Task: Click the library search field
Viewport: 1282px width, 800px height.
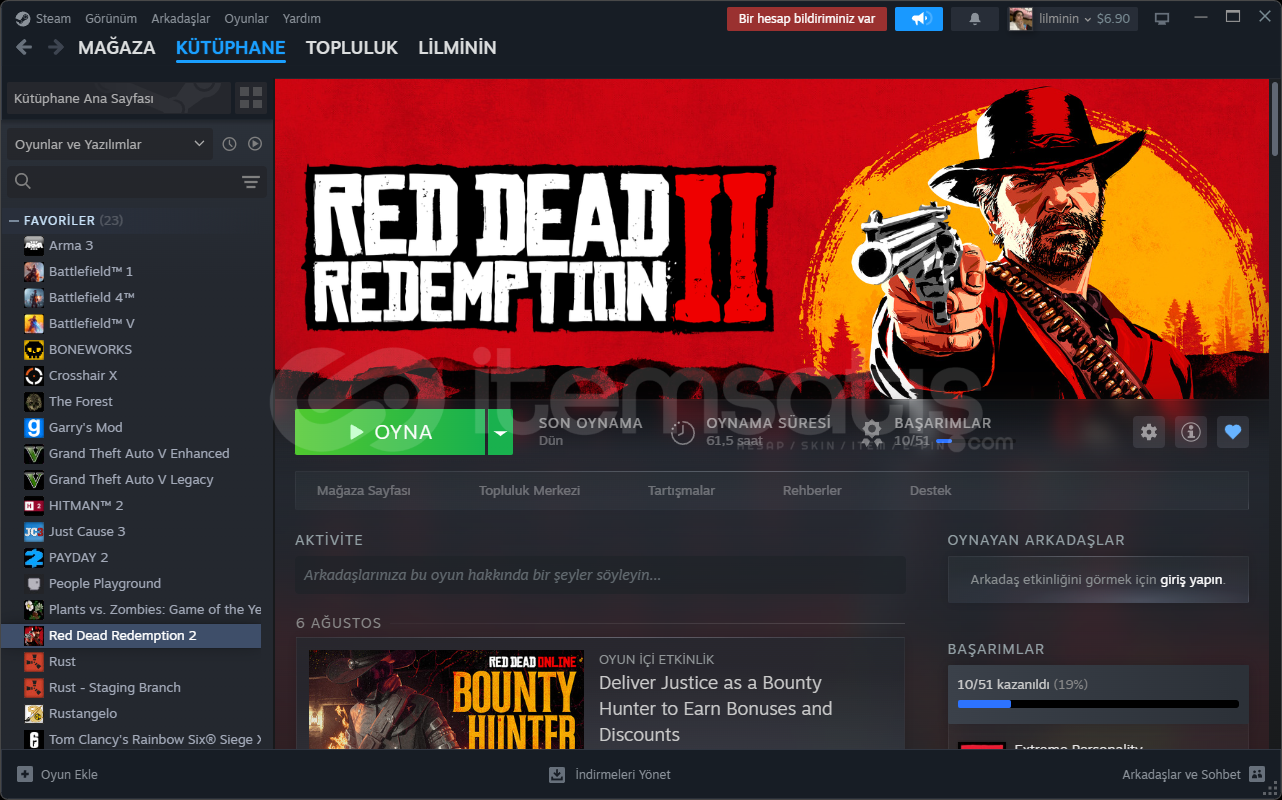Action: [x=137, y=181]
